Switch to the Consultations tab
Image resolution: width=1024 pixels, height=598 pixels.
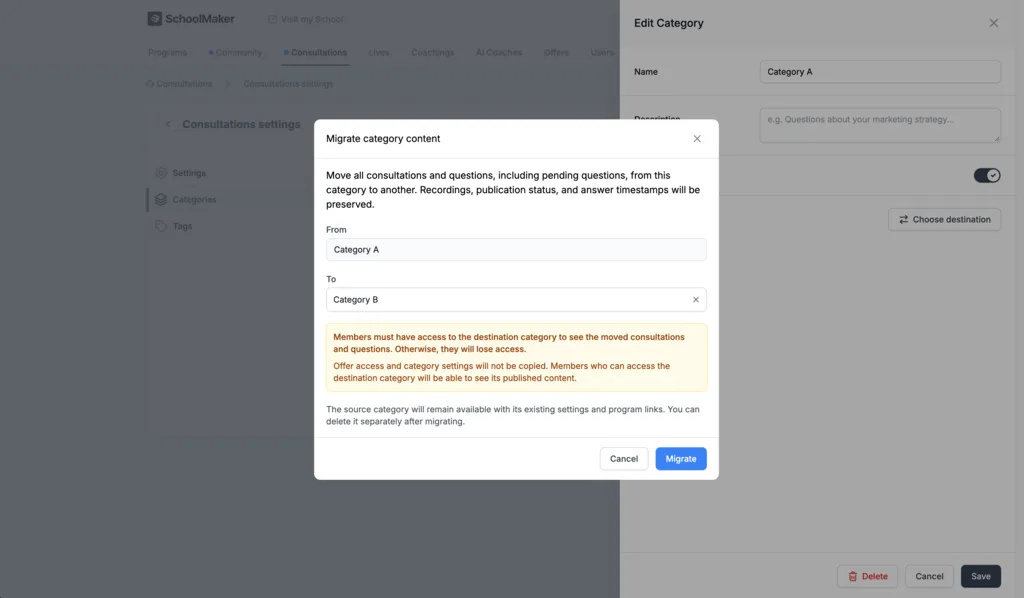coord(316,52)
